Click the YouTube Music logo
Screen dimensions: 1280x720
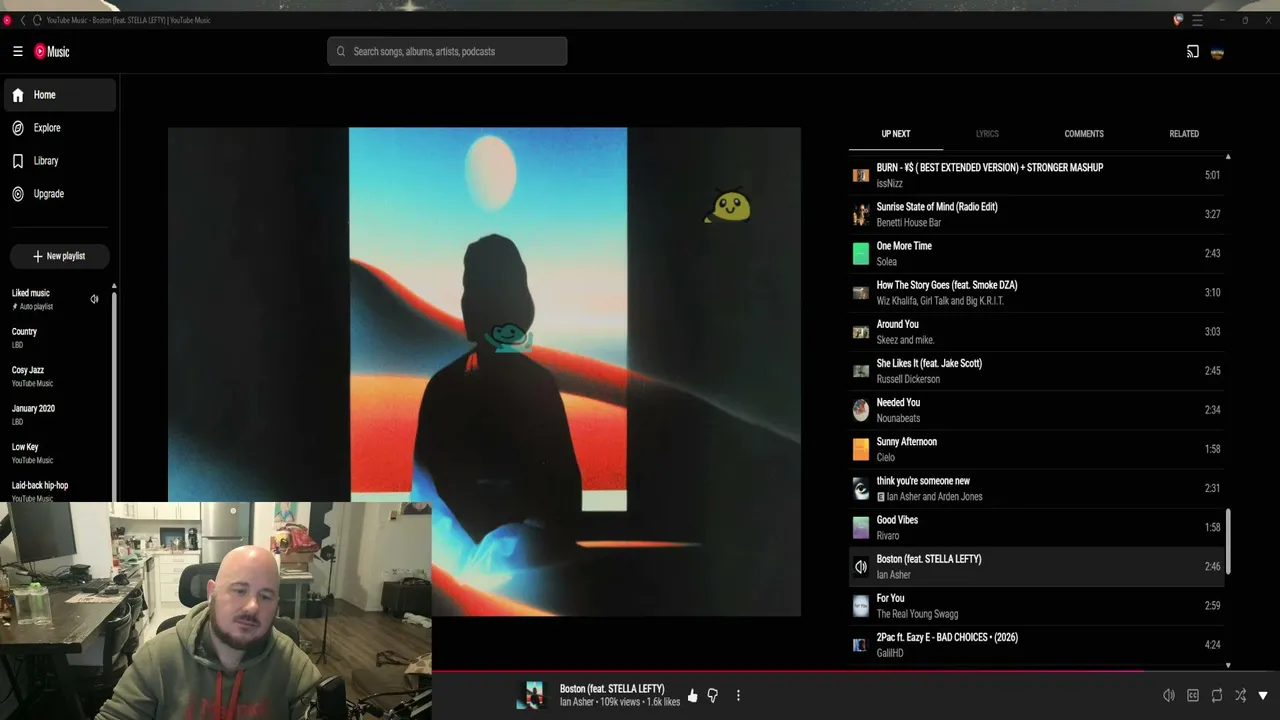pos(52,52)
